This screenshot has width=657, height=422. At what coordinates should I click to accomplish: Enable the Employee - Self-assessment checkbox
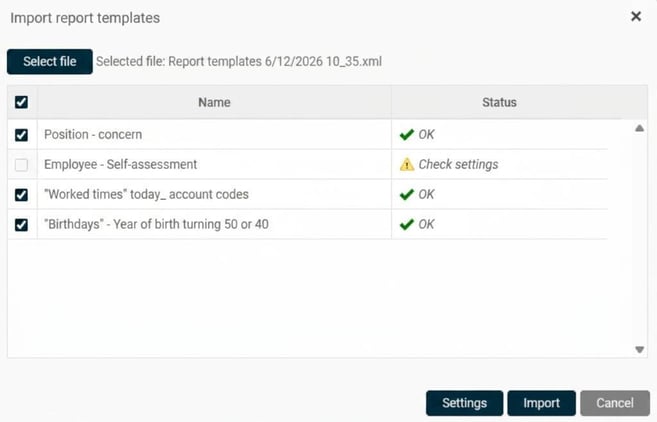coord(21,165)
